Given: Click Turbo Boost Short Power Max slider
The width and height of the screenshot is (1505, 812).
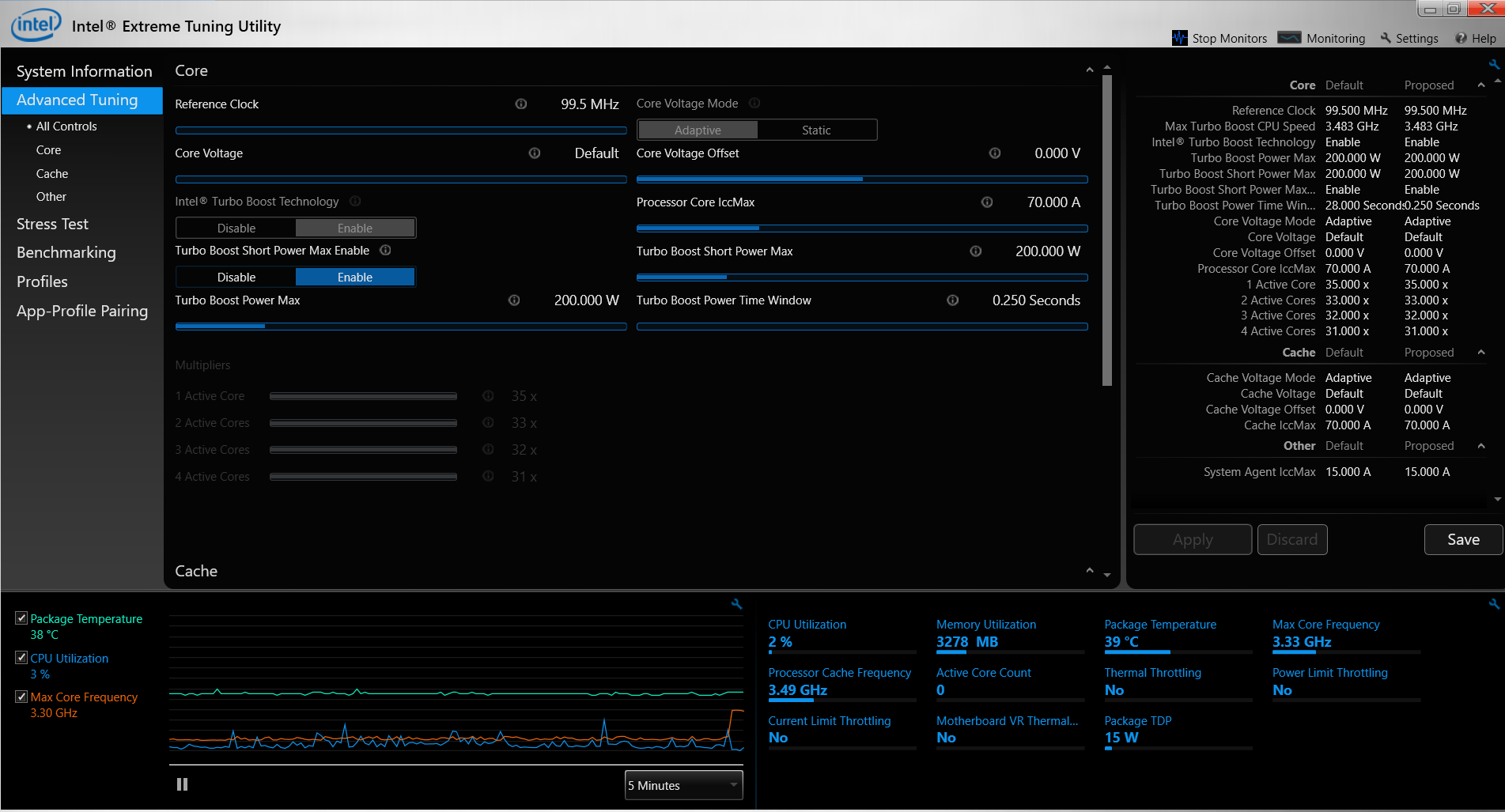Looking at the screenshot, I should click(x=862, y=278).
